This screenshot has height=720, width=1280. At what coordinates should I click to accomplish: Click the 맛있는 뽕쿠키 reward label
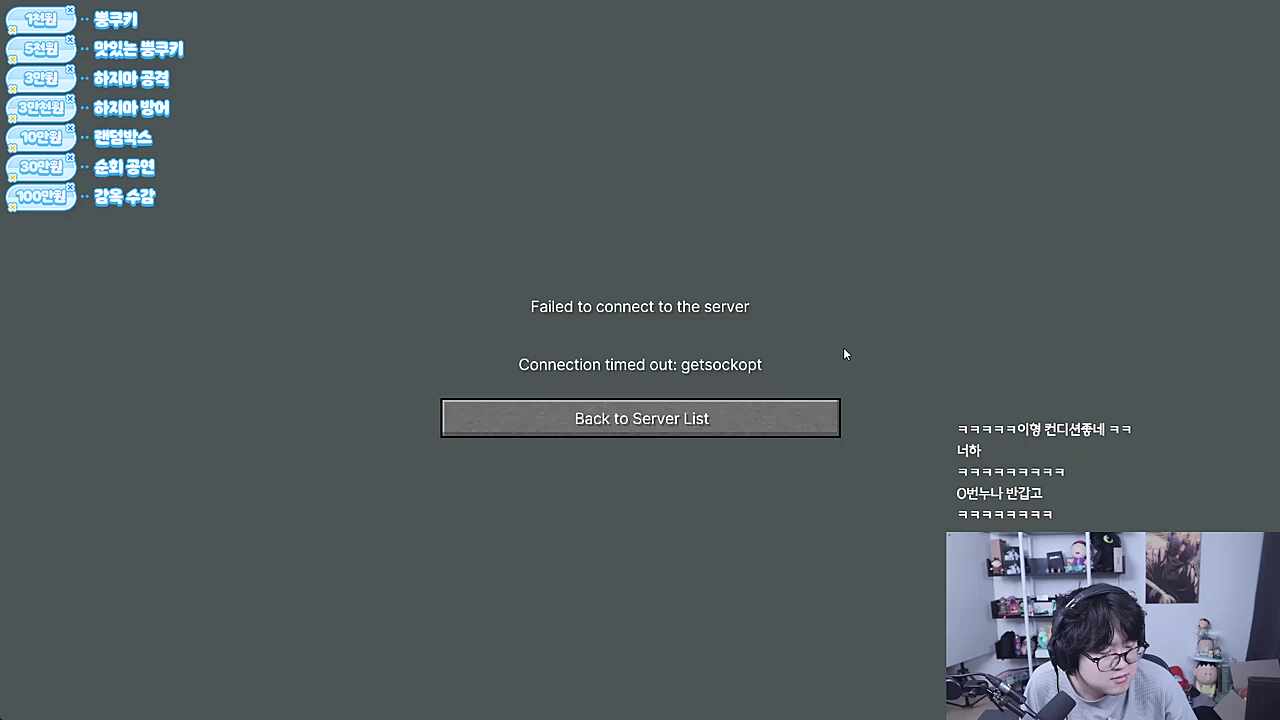point(138,49)
